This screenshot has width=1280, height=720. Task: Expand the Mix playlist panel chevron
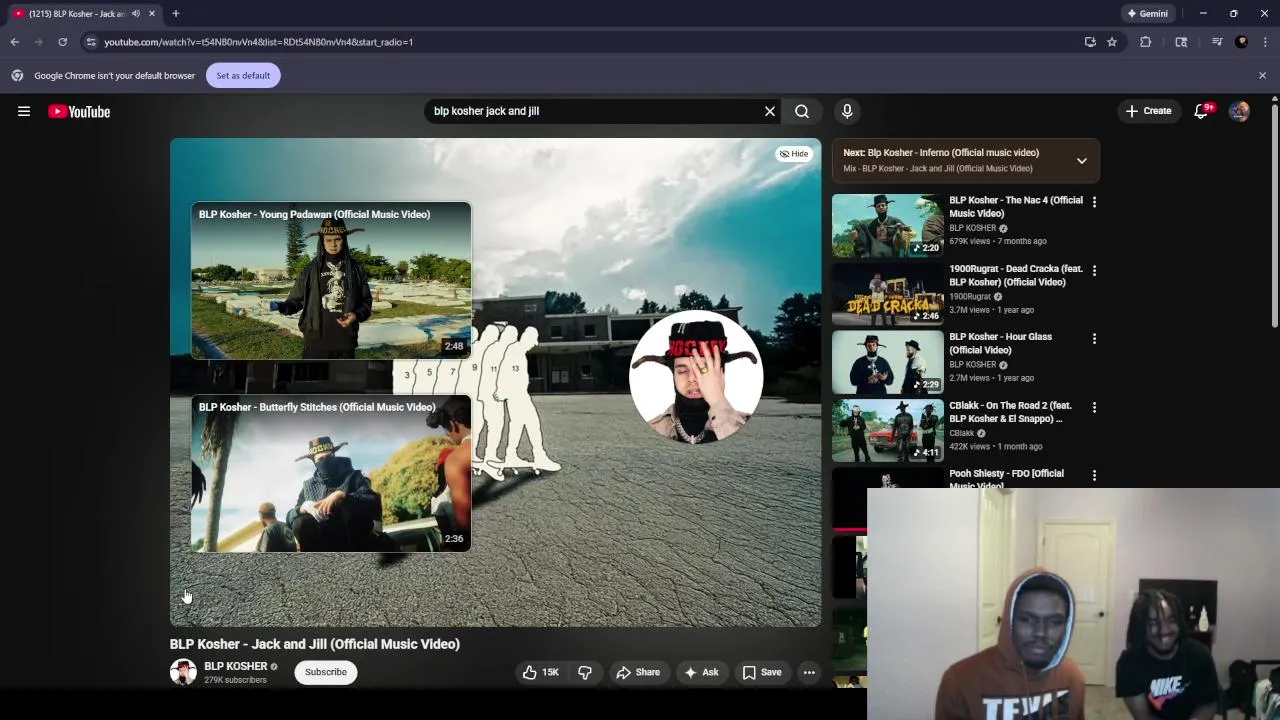click(x=1081, y=160)
